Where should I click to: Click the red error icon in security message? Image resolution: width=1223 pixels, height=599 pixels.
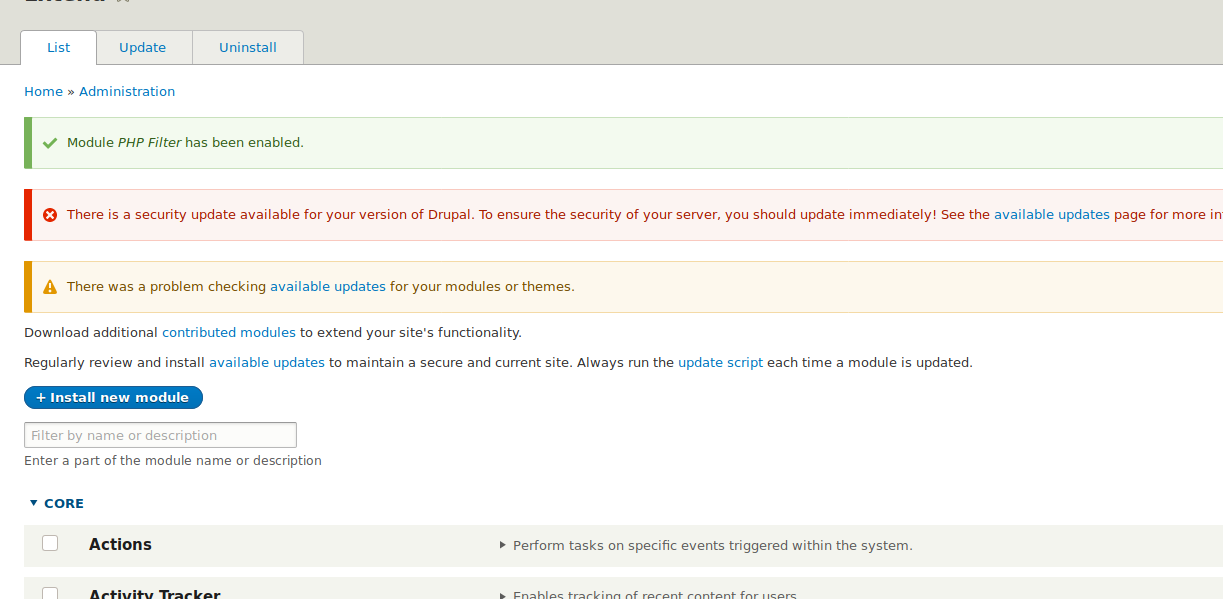click(x=50, y=215)
